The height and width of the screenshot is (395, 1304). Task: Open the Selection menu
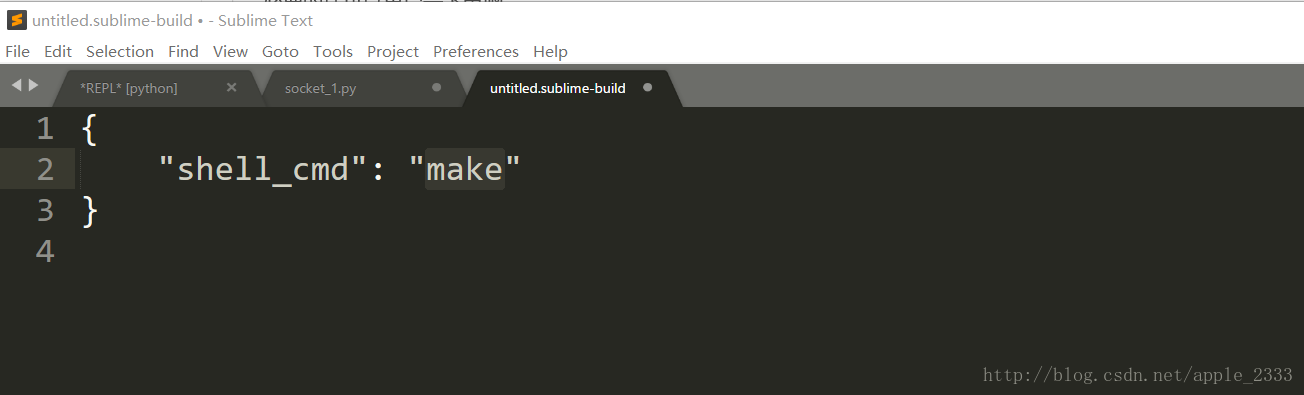[x=120, y=51]
